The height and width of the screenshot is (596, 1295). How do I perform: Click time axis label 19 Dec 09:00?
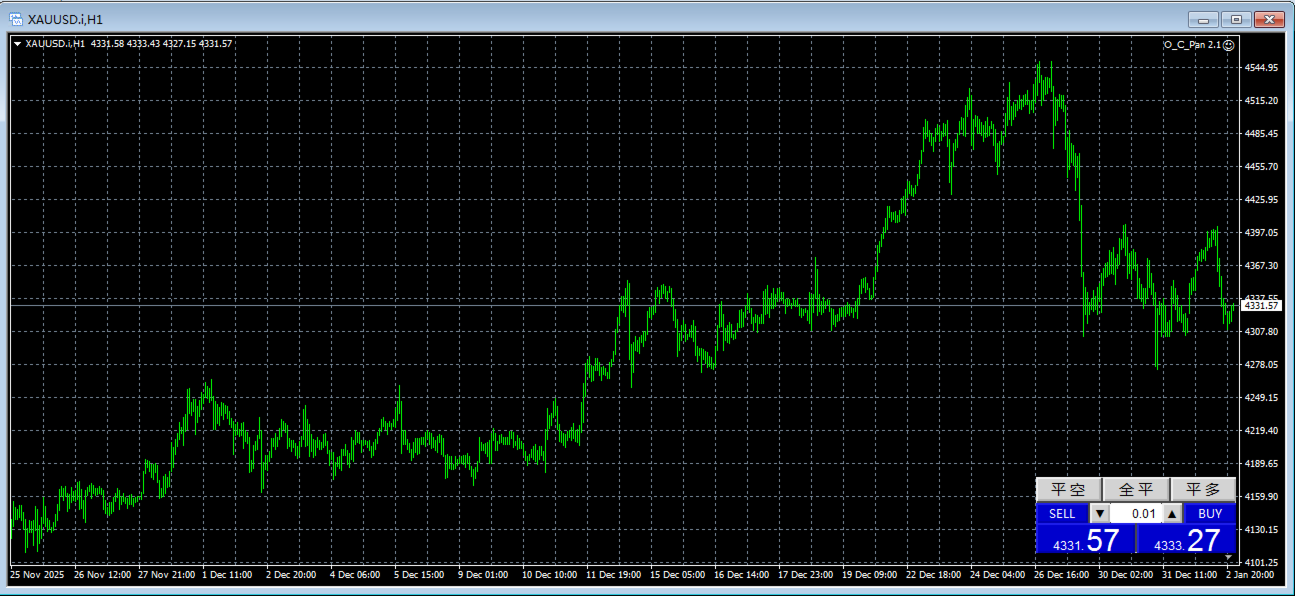click(x=870, y=575)
